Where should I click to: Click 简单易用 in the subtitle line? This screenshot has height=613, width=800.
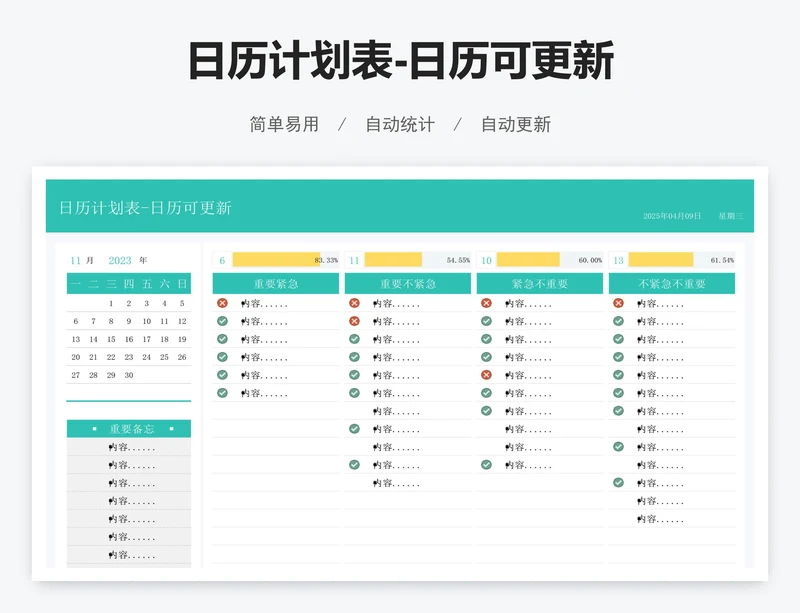coord(284,125)
